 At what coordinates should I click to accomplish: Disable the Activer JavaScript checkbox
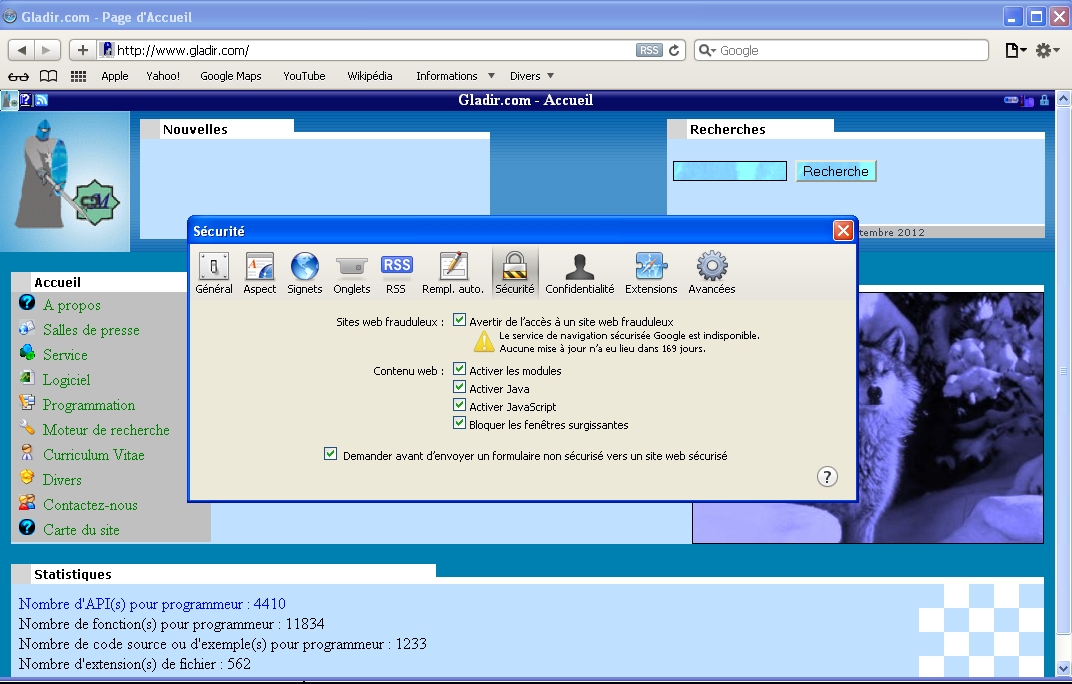tap(460, 406)
